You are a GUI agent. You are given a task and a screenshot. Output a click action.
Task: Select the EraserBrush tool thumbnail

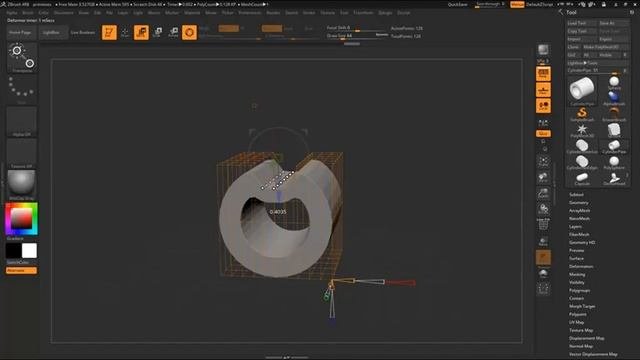(614, 114)
